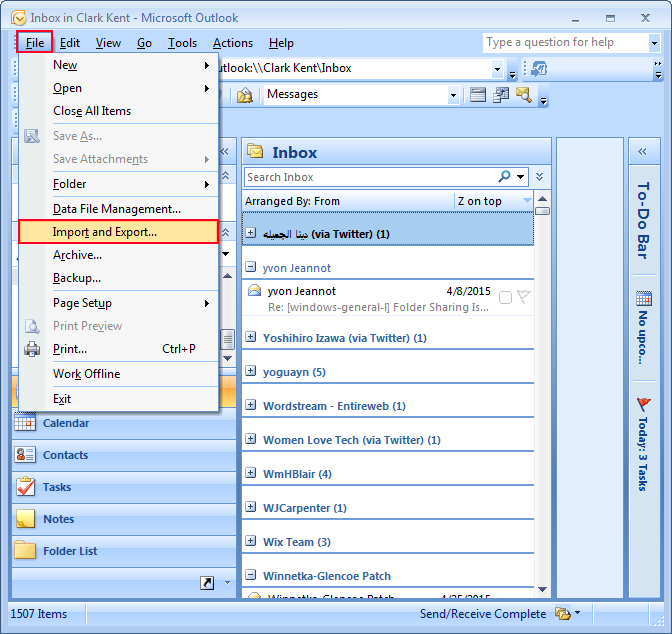
Task: Click the Calendar navigation icon
Action: 25,422
